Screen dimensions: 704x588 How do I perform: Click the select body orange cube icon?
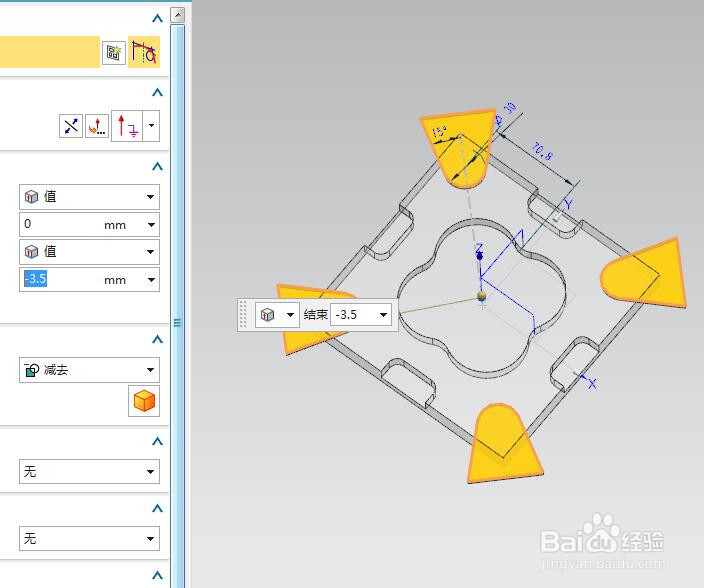point(144,401)
